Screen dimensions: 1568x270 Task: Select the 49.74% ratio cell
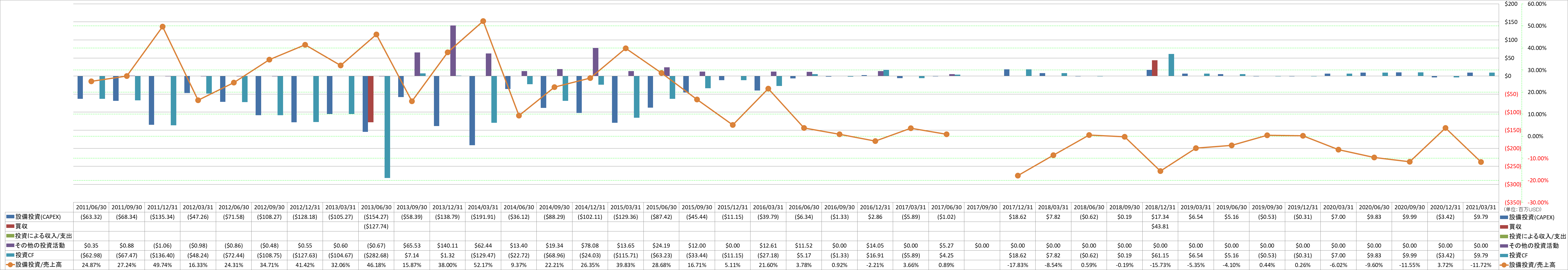pyautogui.click(x=162, y=265)
